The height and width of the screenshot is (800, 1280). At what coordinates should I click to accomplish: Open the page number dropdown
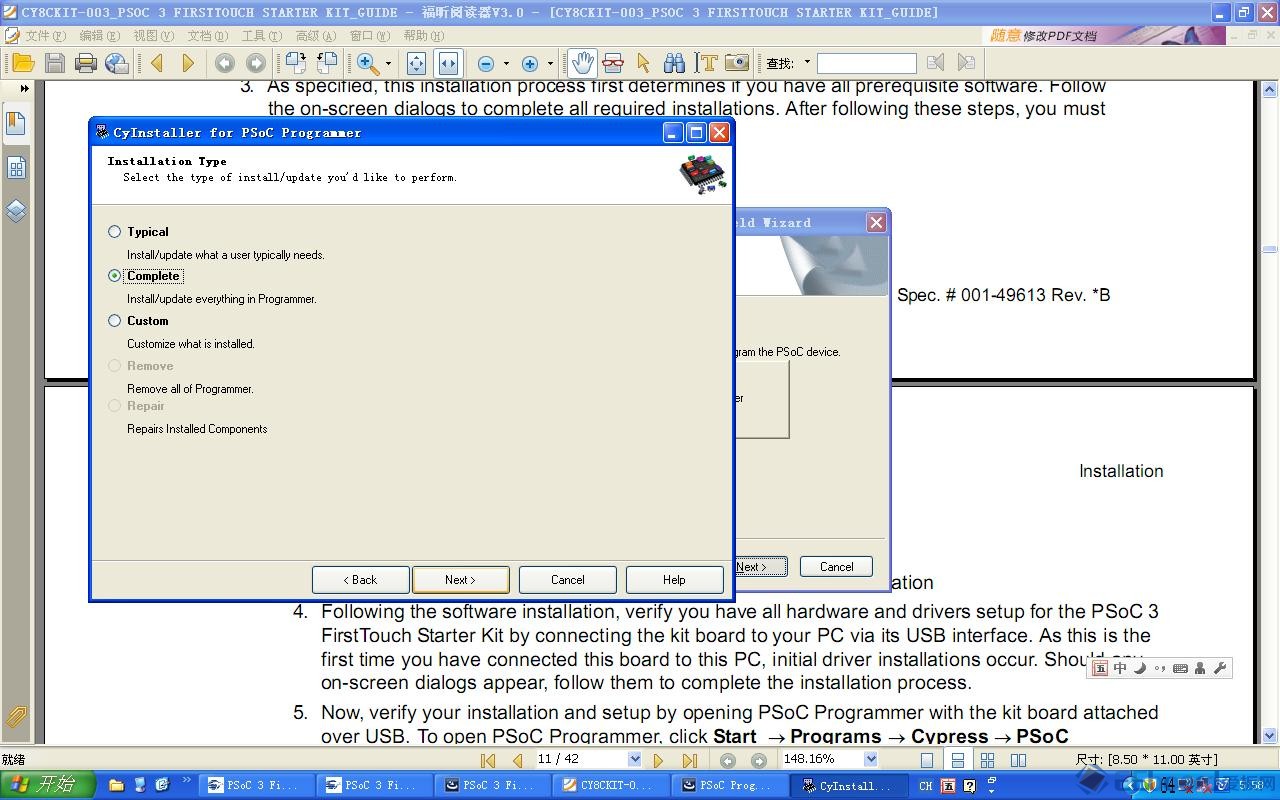pyautogui.click(x=634, y=759)
